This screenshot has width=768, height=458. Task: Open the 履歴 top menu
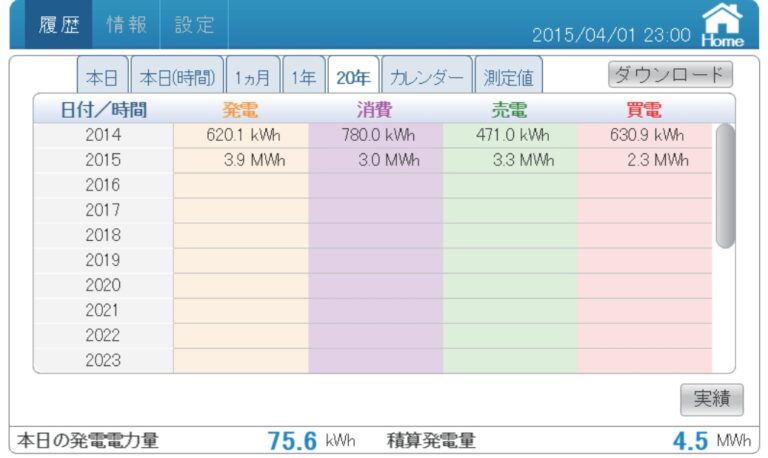pos(59,24)
